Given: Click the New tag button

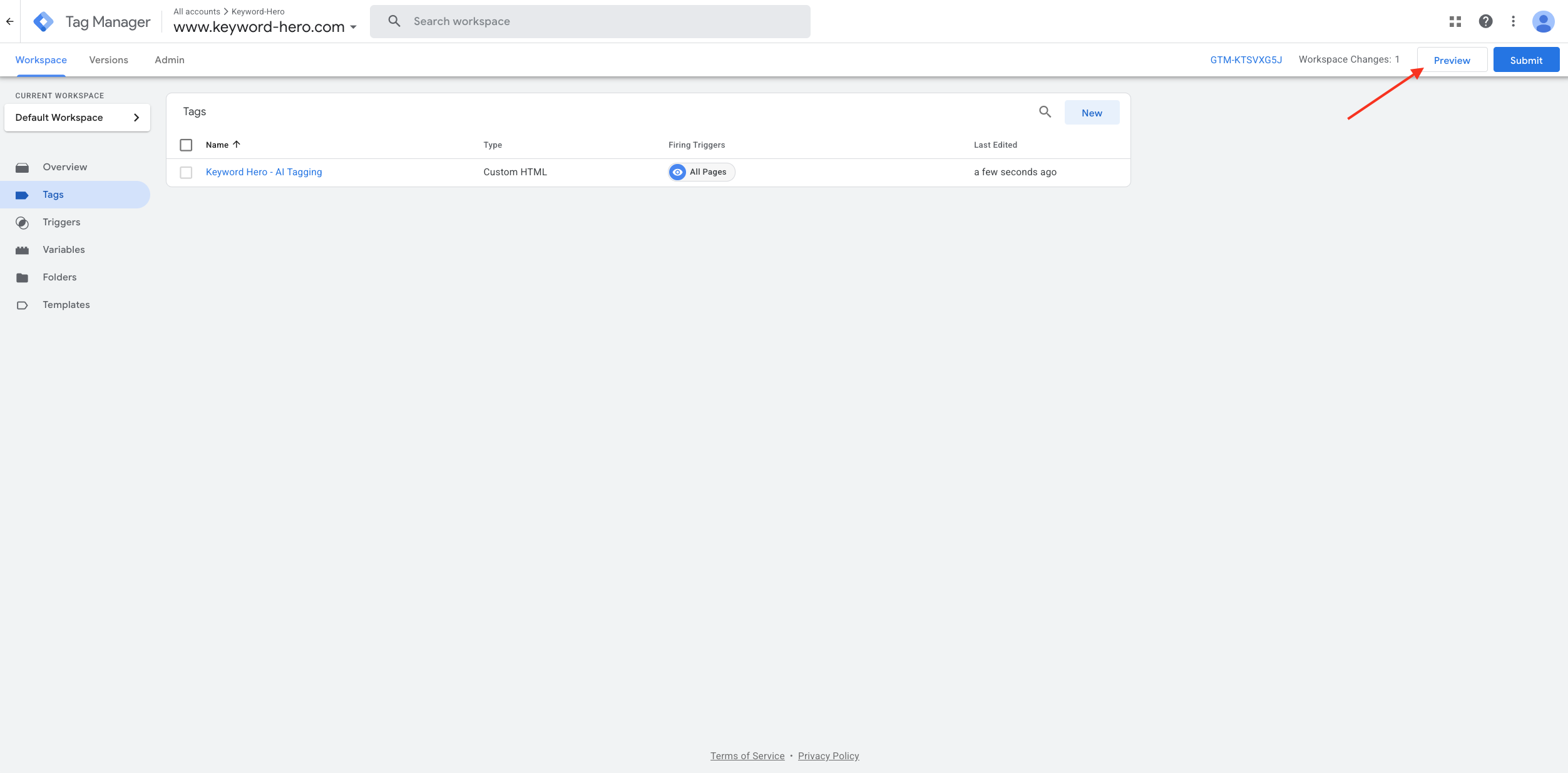Looking at the screenshot, I should (x=1092, y=113).
